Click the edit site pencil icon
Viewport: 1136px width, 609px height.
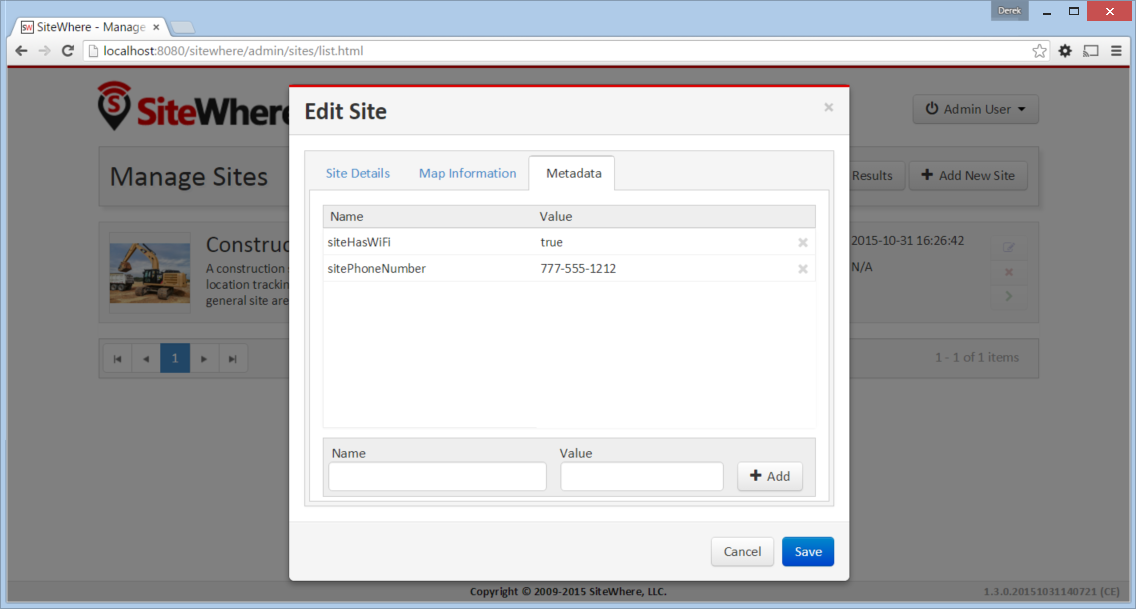pyautogui.click(x=1008, y=248)
